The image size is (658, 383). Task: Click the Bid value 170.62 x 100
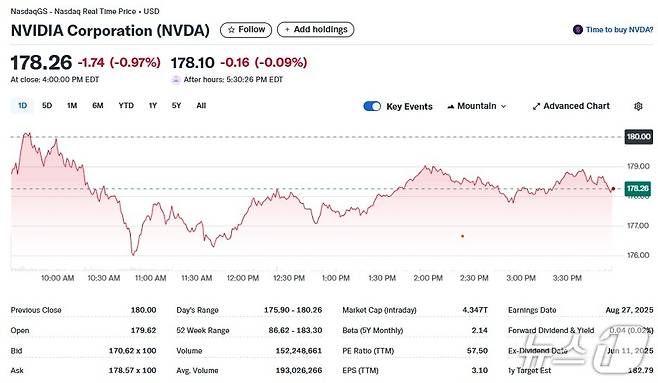133,351
